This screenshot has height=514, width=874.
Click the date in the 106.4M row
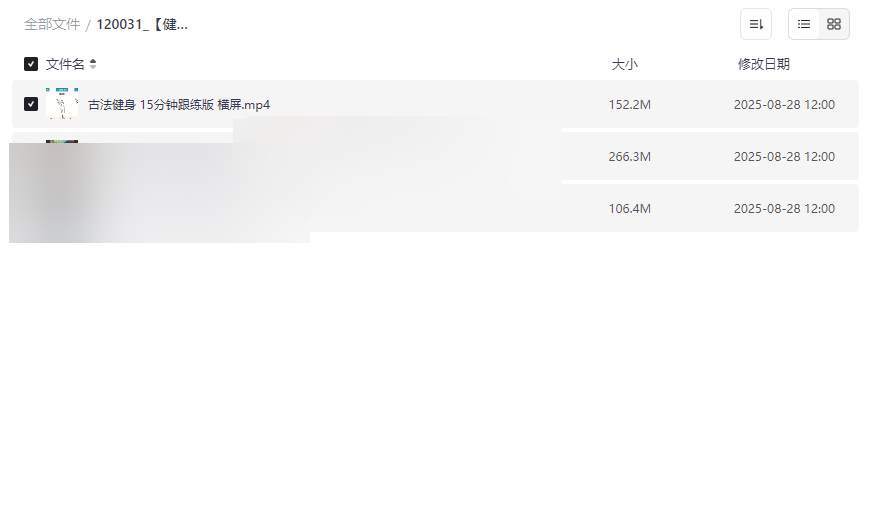(x=784, y=208)
